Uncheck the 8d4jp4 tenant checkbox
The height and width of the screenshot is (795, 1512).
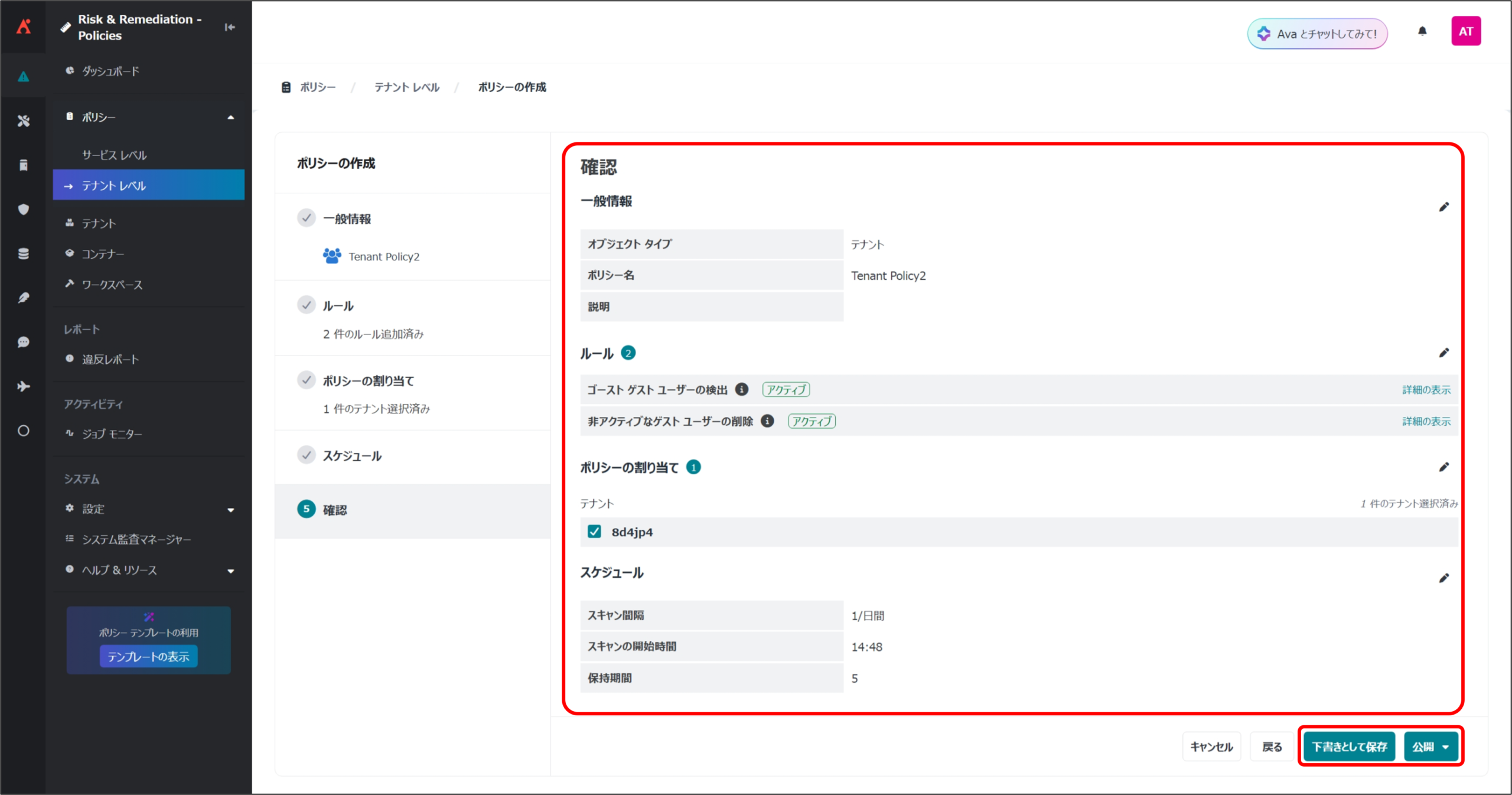coord(594,532)
